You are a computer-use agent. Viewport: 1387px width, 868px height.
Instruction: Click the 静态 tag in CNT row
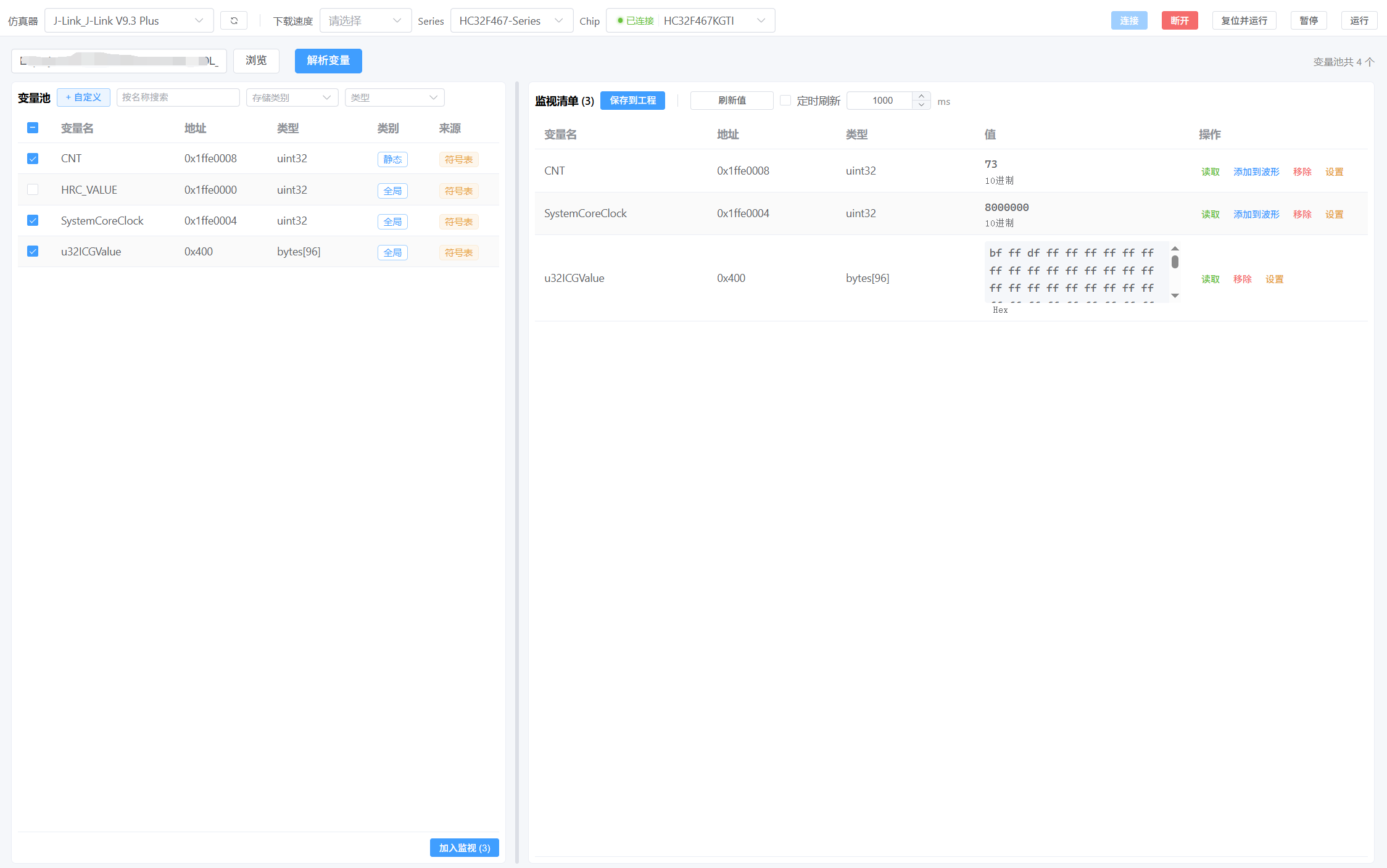point(392,159)
